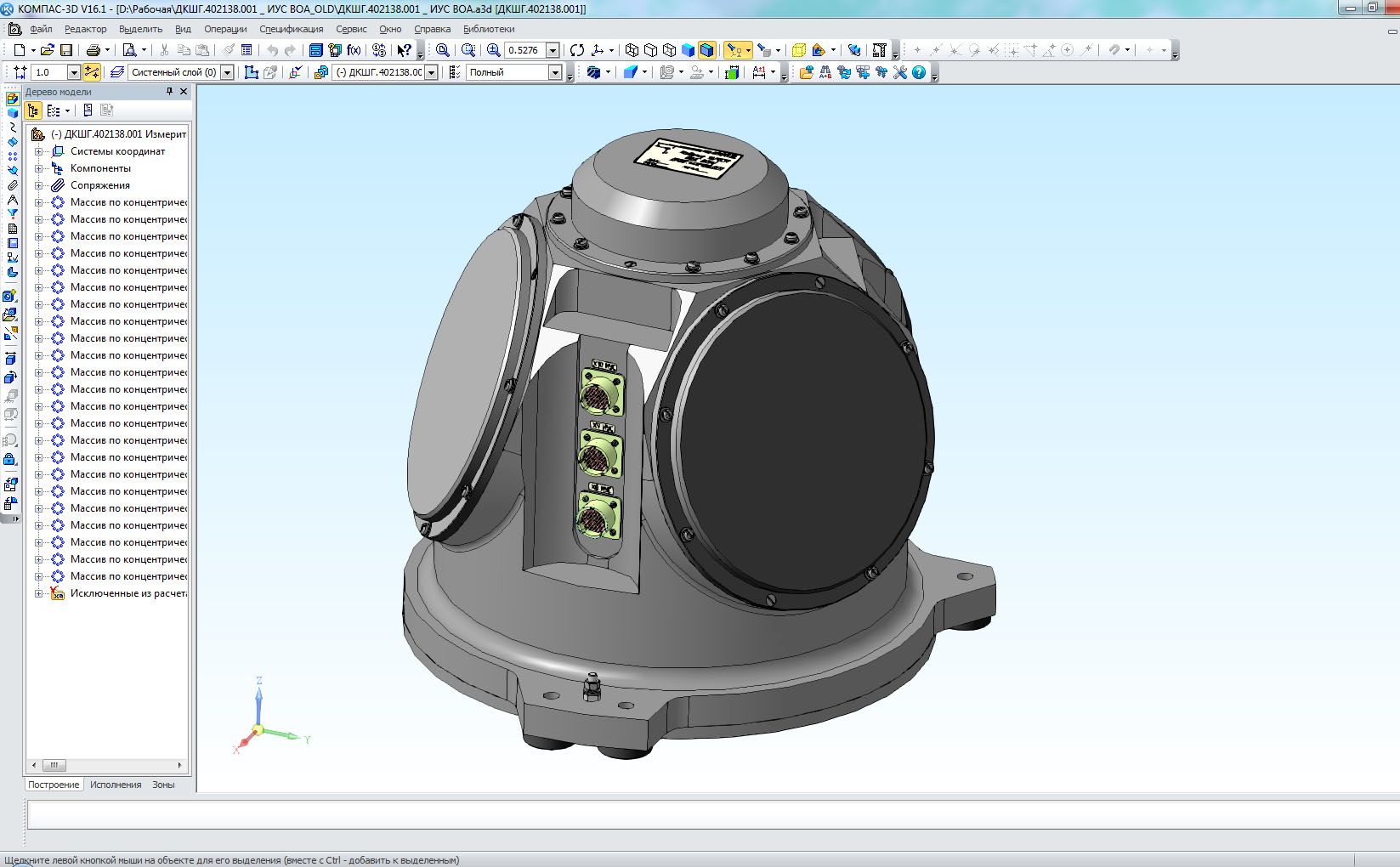
Task: Expand the 'Компоненты' tree node
Action: point(38,168)
